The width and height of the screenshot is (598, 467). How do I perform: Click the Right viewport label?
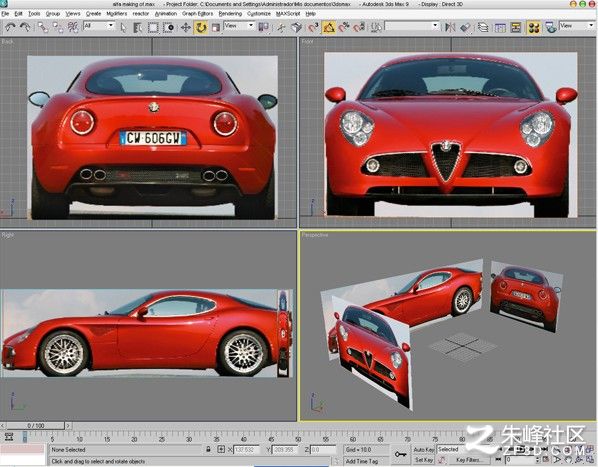8,235
